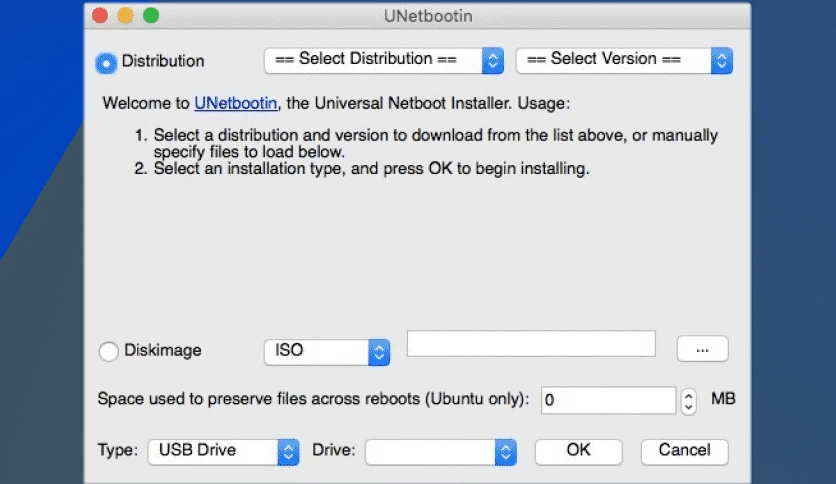Browse for disk image with ... button
Image resolution: width=836 pixels, height=484 pixels.
[x=703, y=349]
